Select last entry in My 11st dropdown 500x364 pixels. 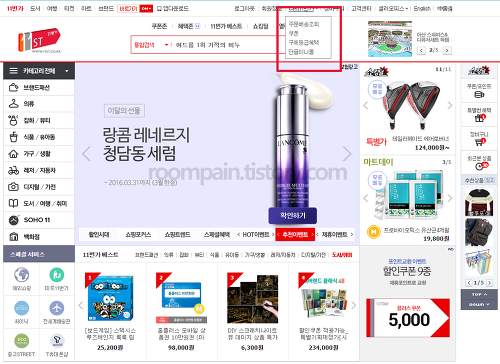[x=301, y=52]
